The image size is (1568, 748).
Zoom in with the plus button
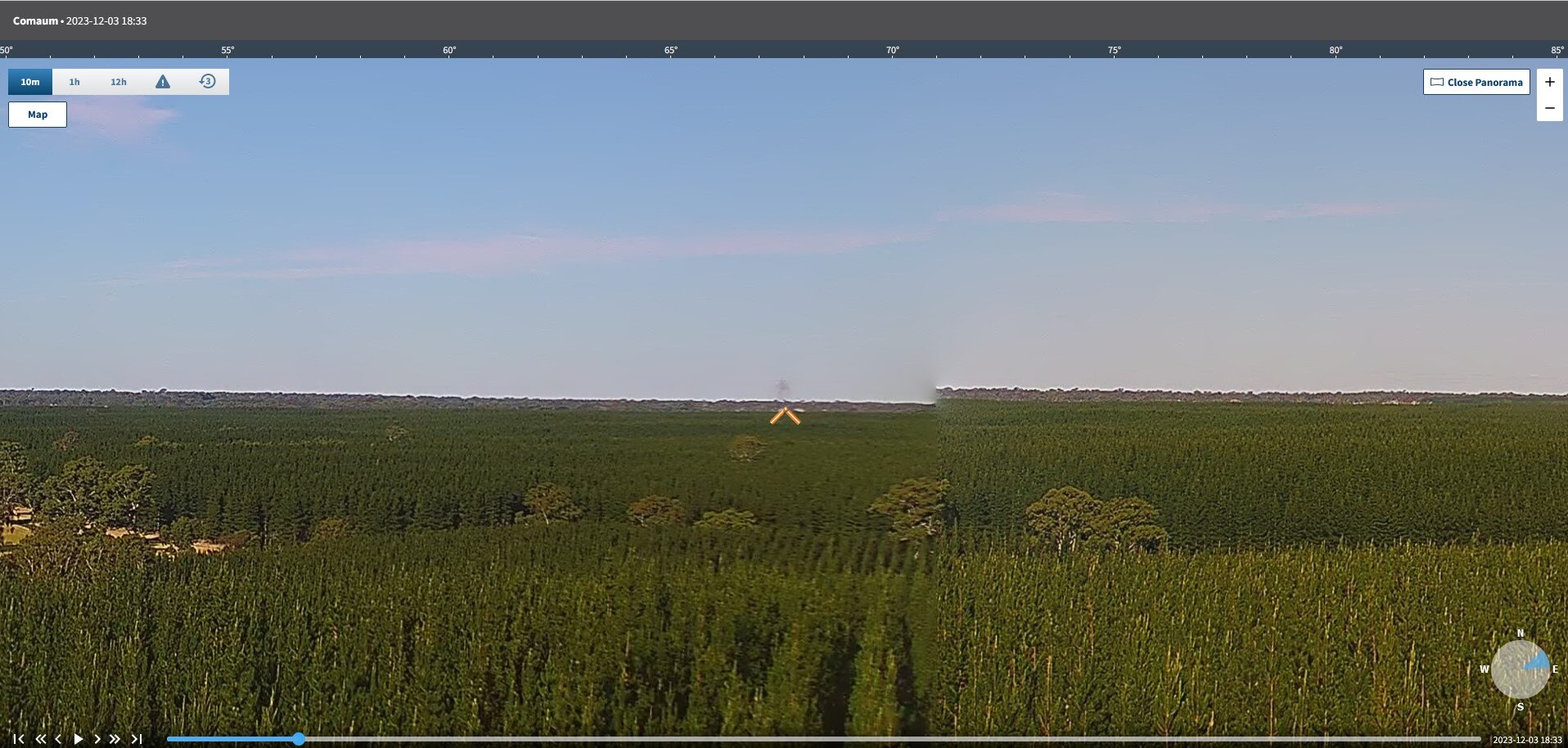(1549, 82)
